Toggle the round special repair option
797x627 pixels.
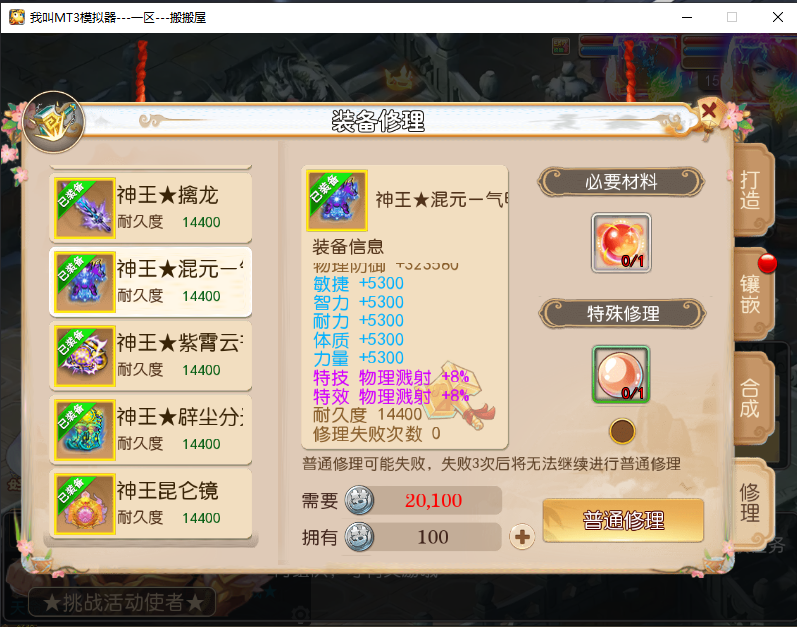(622, 431)
